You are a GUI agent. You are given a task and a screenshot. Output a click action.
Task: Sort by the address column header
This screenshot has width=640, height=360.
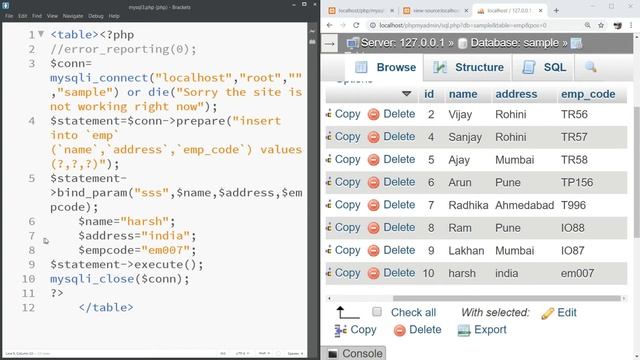(x=516, y=94)
